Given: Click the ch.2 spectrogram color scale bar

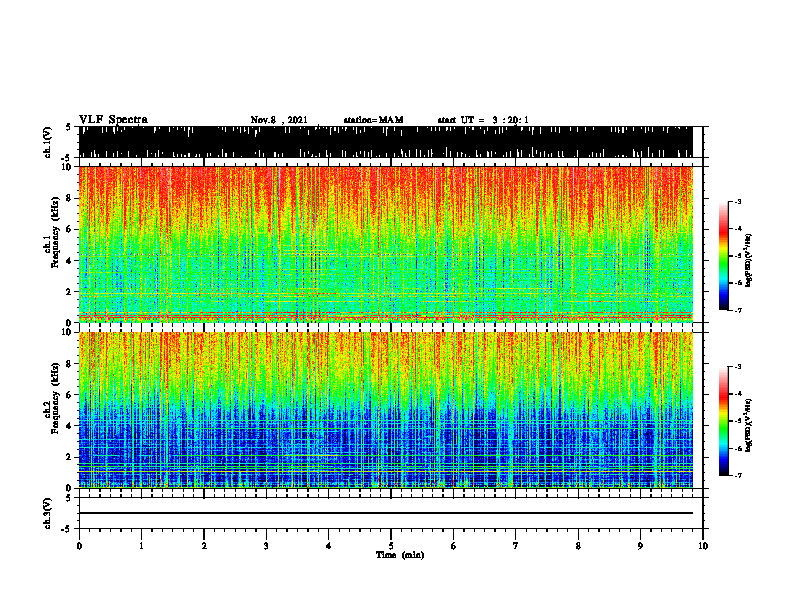Looking at the screenshot, I should pos(723,421).
